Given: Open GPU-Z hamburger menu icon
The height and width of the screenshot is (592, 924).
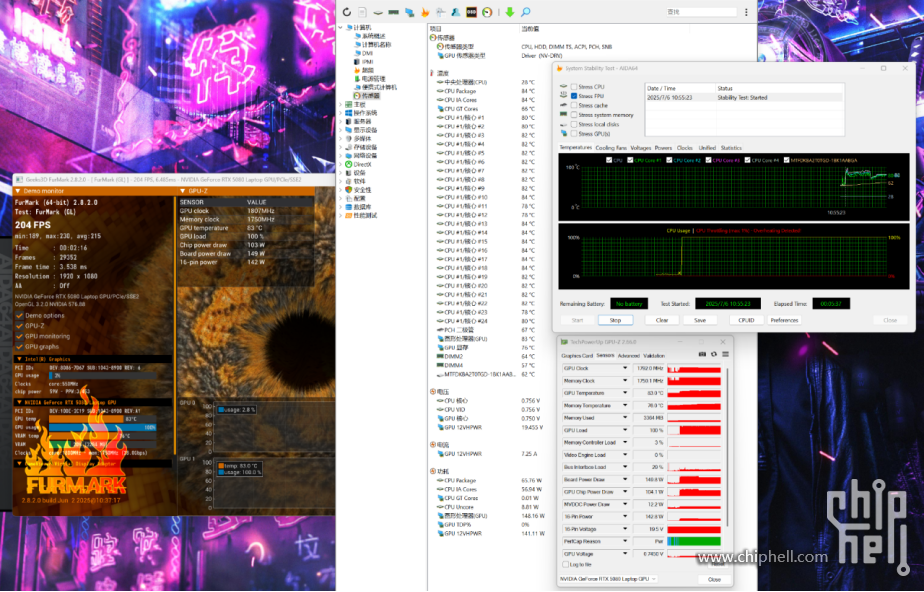Looking at the screenshot, I should click(x=725, y=355).
